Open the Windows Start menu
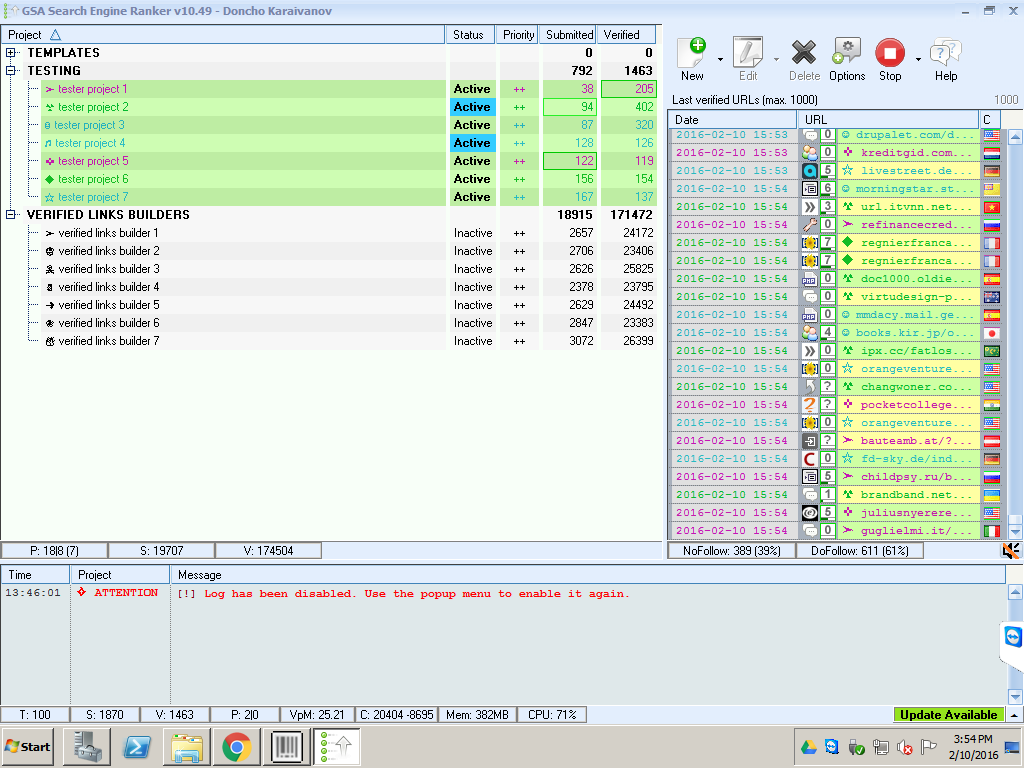 (x=28, y=746)
